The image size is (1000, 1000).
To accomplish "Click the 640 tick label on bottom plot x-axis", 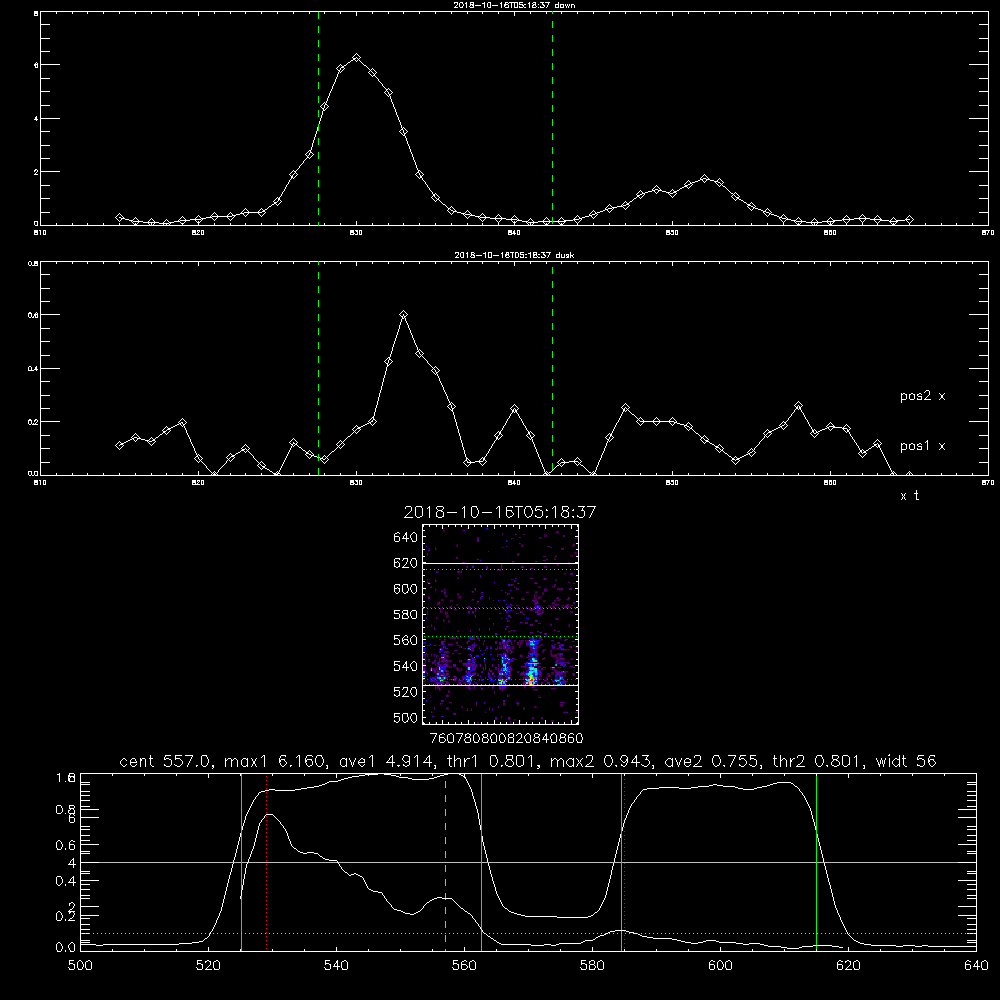I will (976, 966).
